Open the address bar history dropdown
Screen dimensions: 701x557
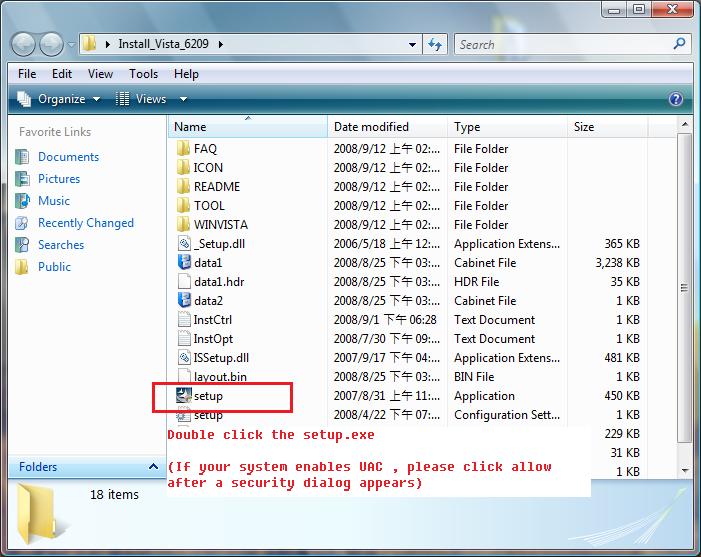(x=412, y=45)
